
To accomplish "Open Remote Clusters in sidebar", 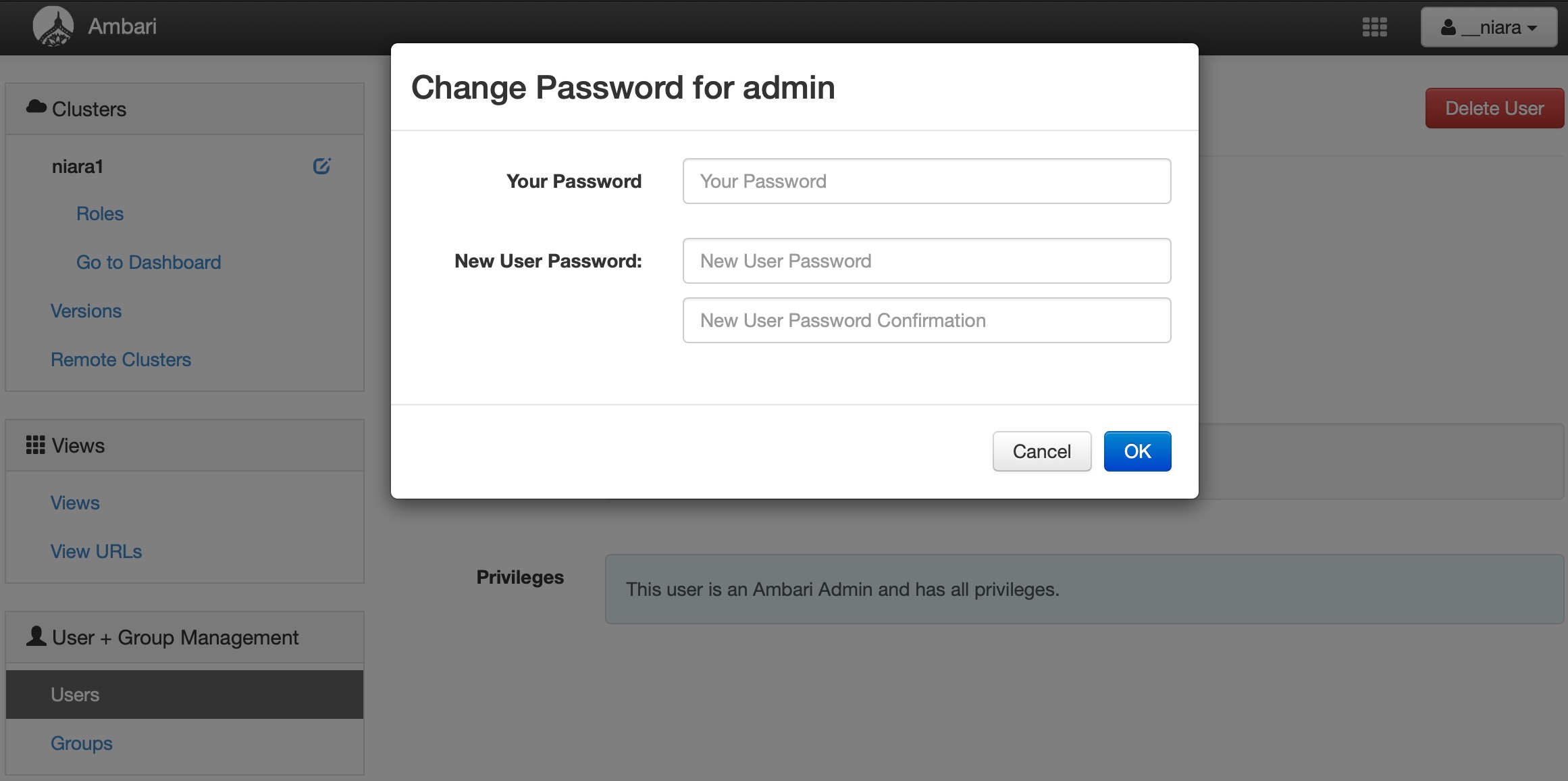I will click(x=121, y=359).
